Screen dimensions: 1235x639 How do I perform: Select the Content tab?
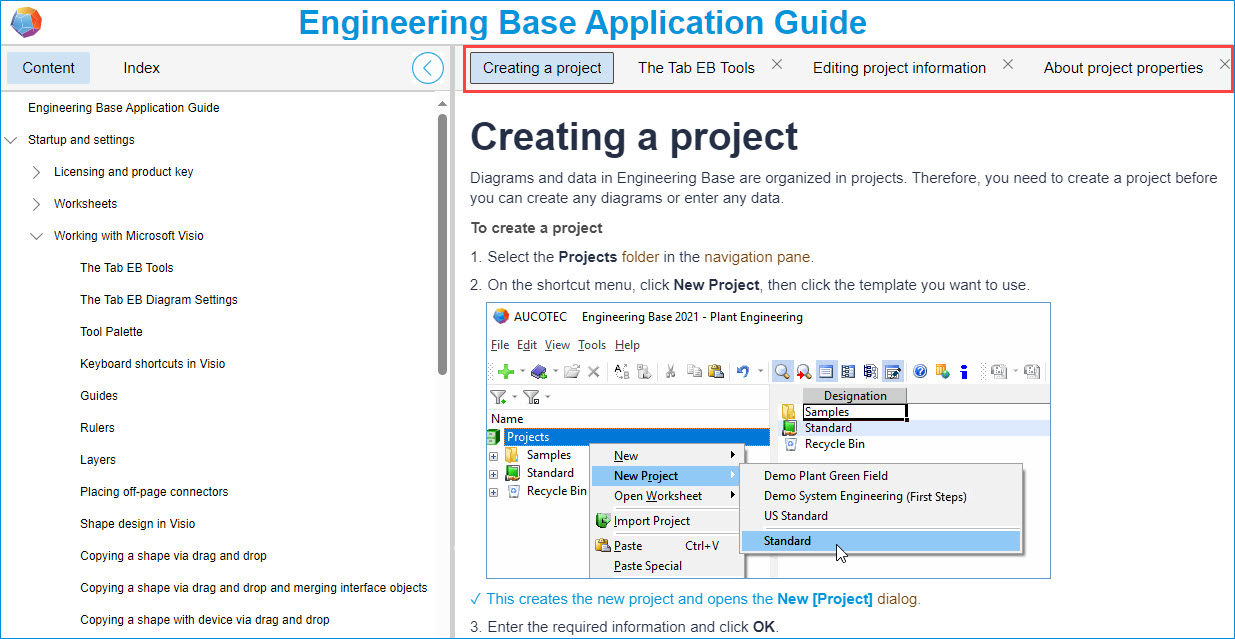[48, 68]
